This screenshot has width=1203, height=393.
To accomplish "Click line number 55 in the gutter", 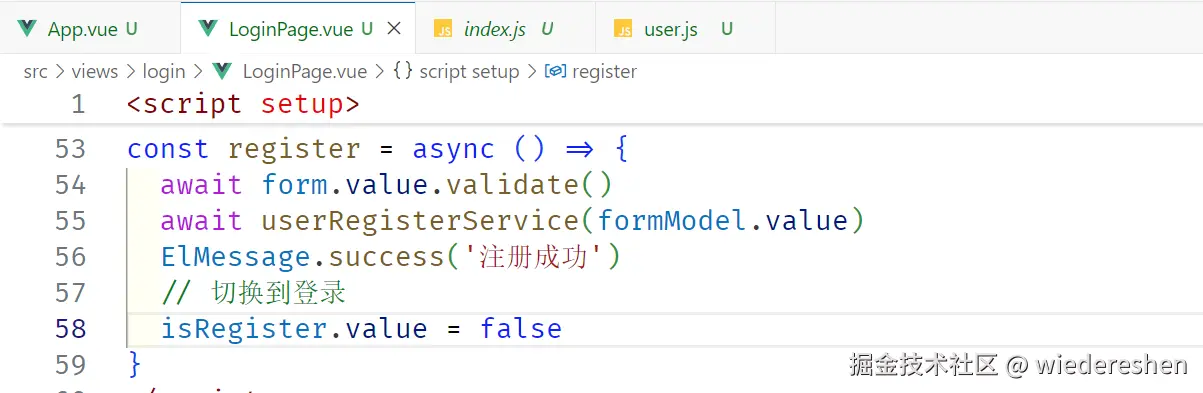I will pyautogui.click(x=70, y=221).
